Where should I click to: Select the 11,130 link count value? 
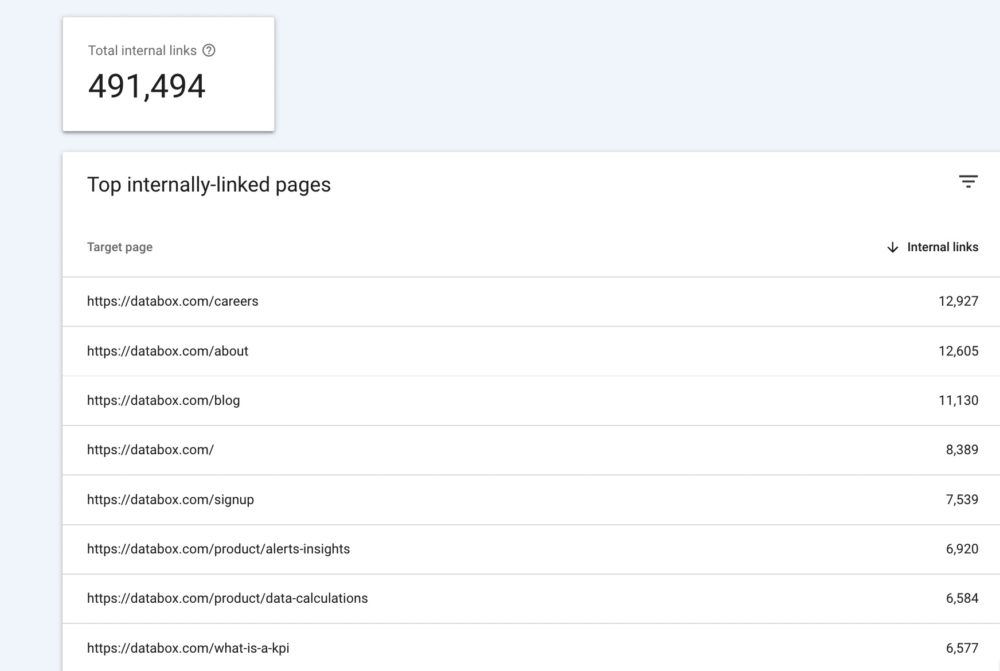tap(958, 400)
